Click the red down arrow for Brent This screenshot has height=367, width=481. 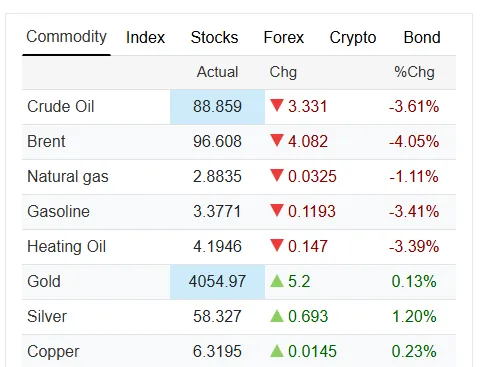point(277,140)
